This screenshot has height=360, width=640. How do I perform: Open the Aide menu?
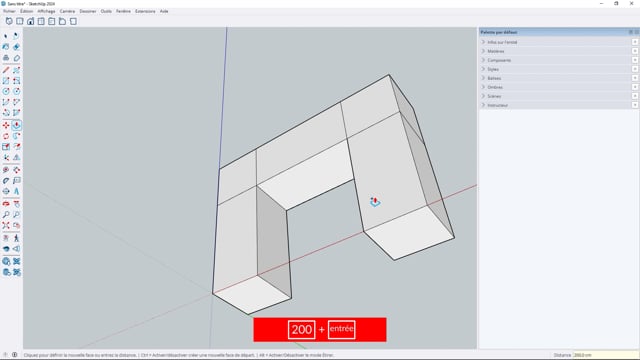click(164, 11)
